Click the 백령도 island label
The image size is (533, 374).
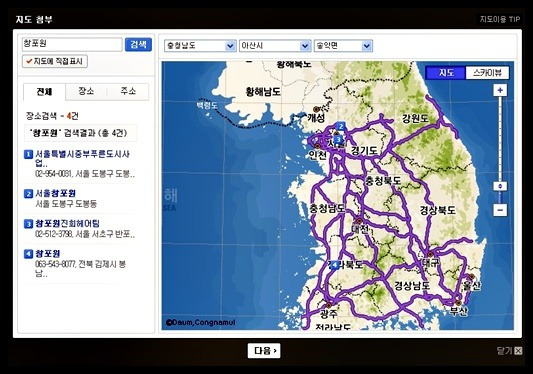click(x=207, y=105)
